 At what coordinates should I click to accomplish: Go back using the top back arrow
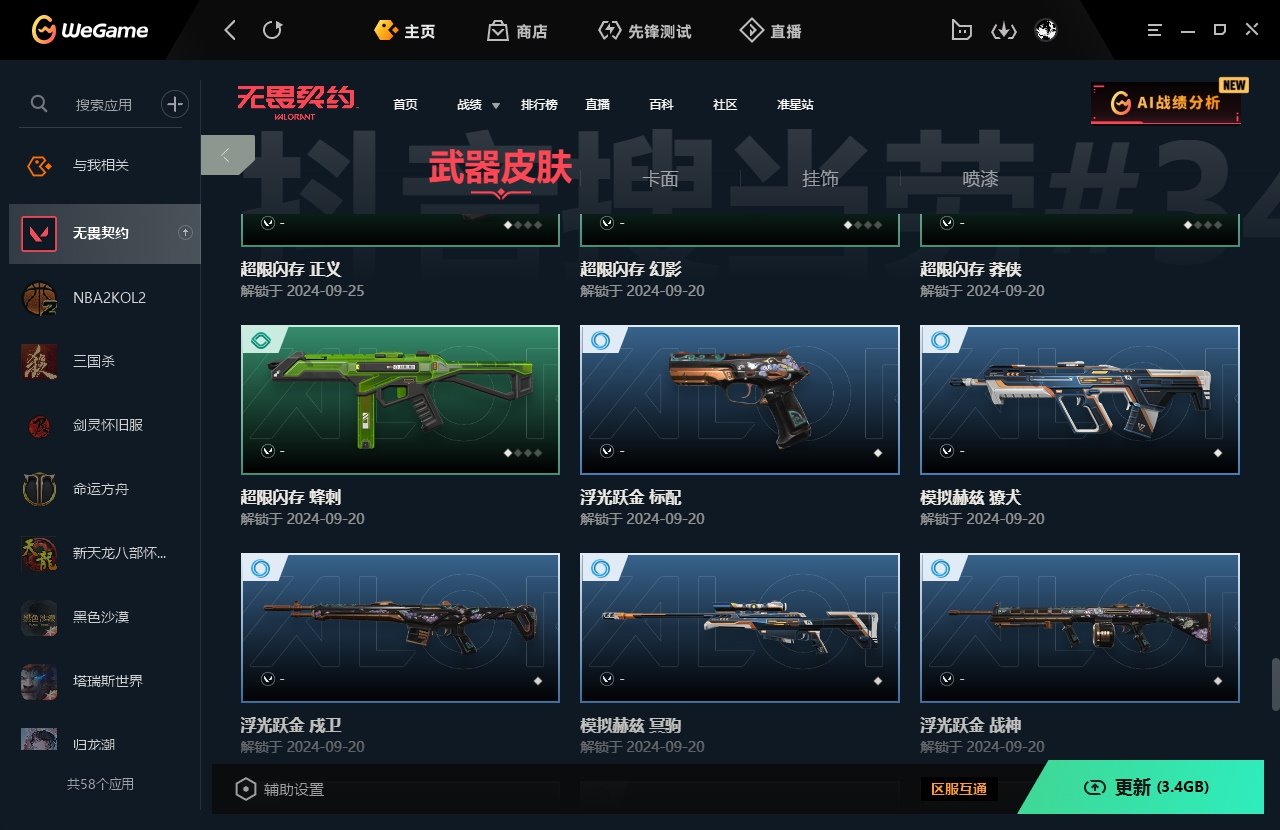click(x=230, y=31)
